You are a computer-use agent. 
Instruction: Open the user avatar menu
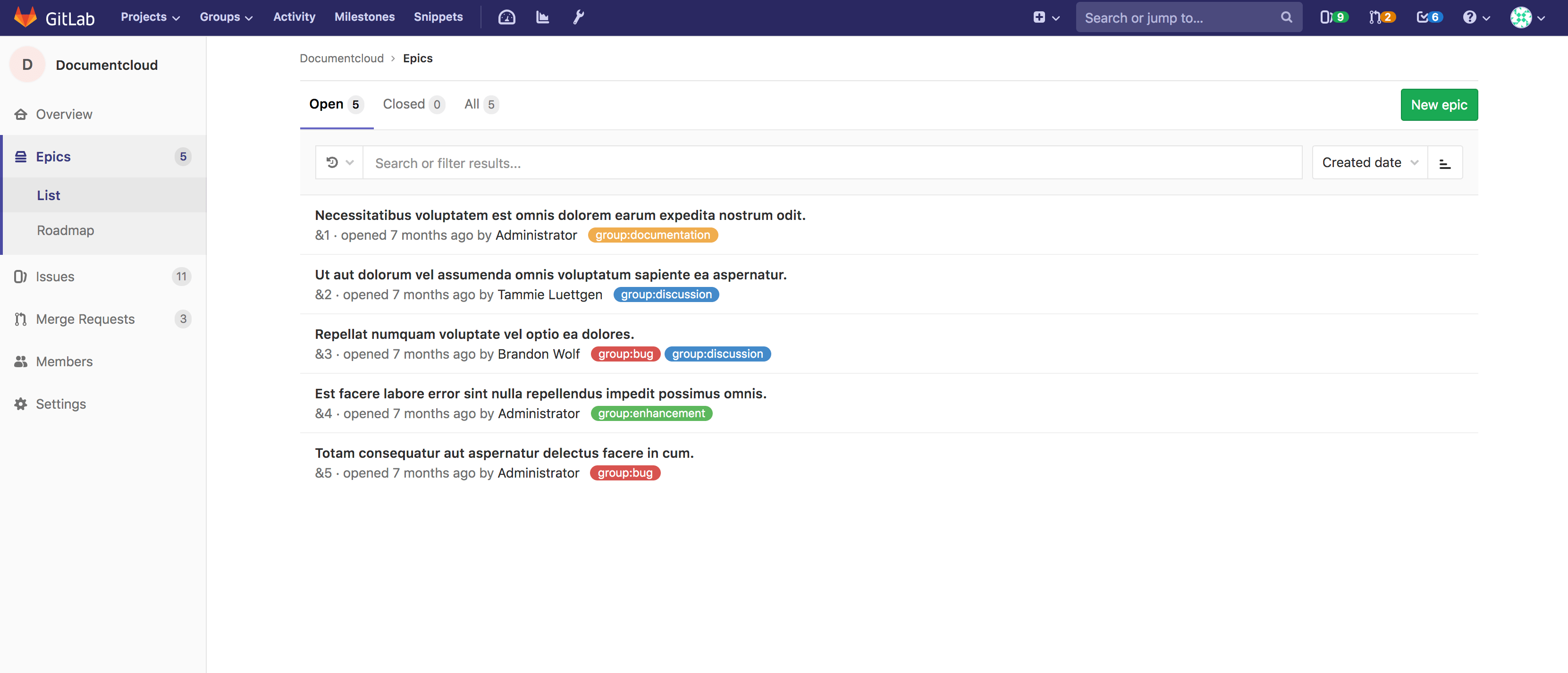[1527, 17]
